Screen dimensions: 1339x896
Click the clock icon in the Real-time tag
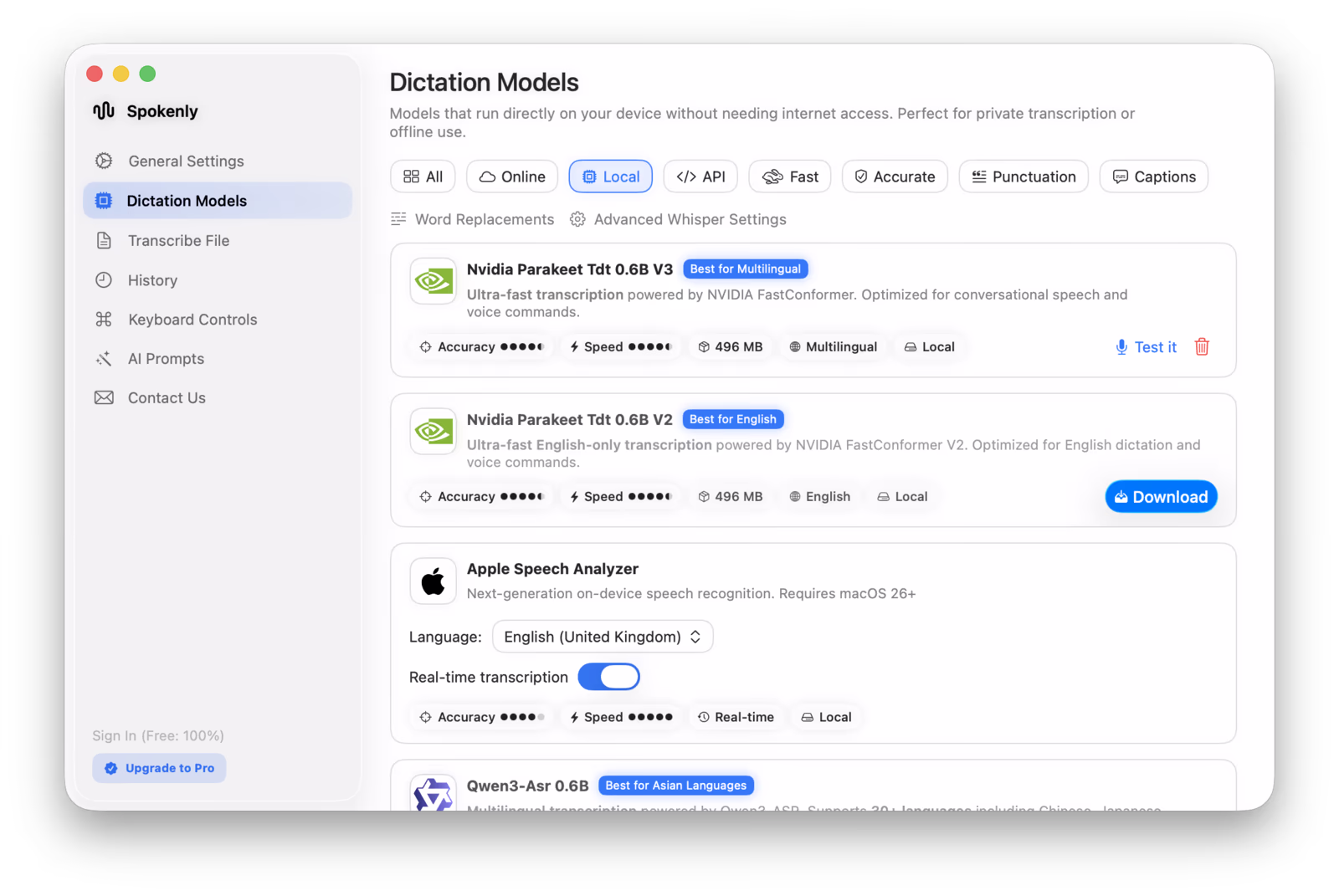pyautogui.click(x=704, y=717)
